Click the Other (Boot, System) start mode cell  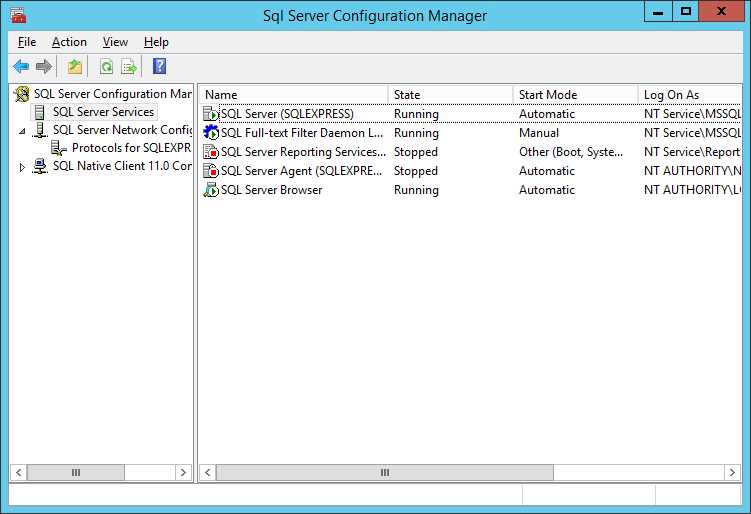point(571,152)
